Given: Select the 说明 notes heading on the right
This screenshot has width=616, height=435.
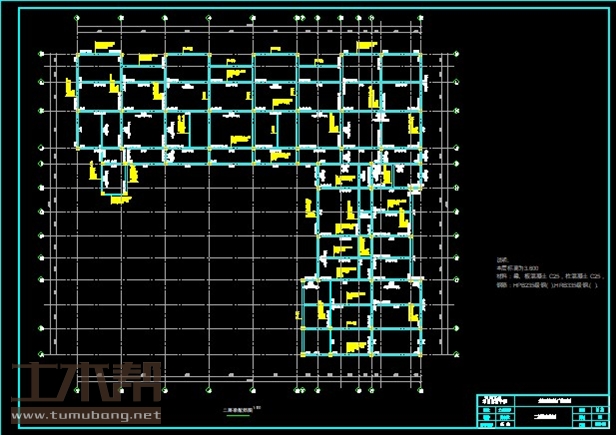Looking at the screenshot, I should 502,259.
